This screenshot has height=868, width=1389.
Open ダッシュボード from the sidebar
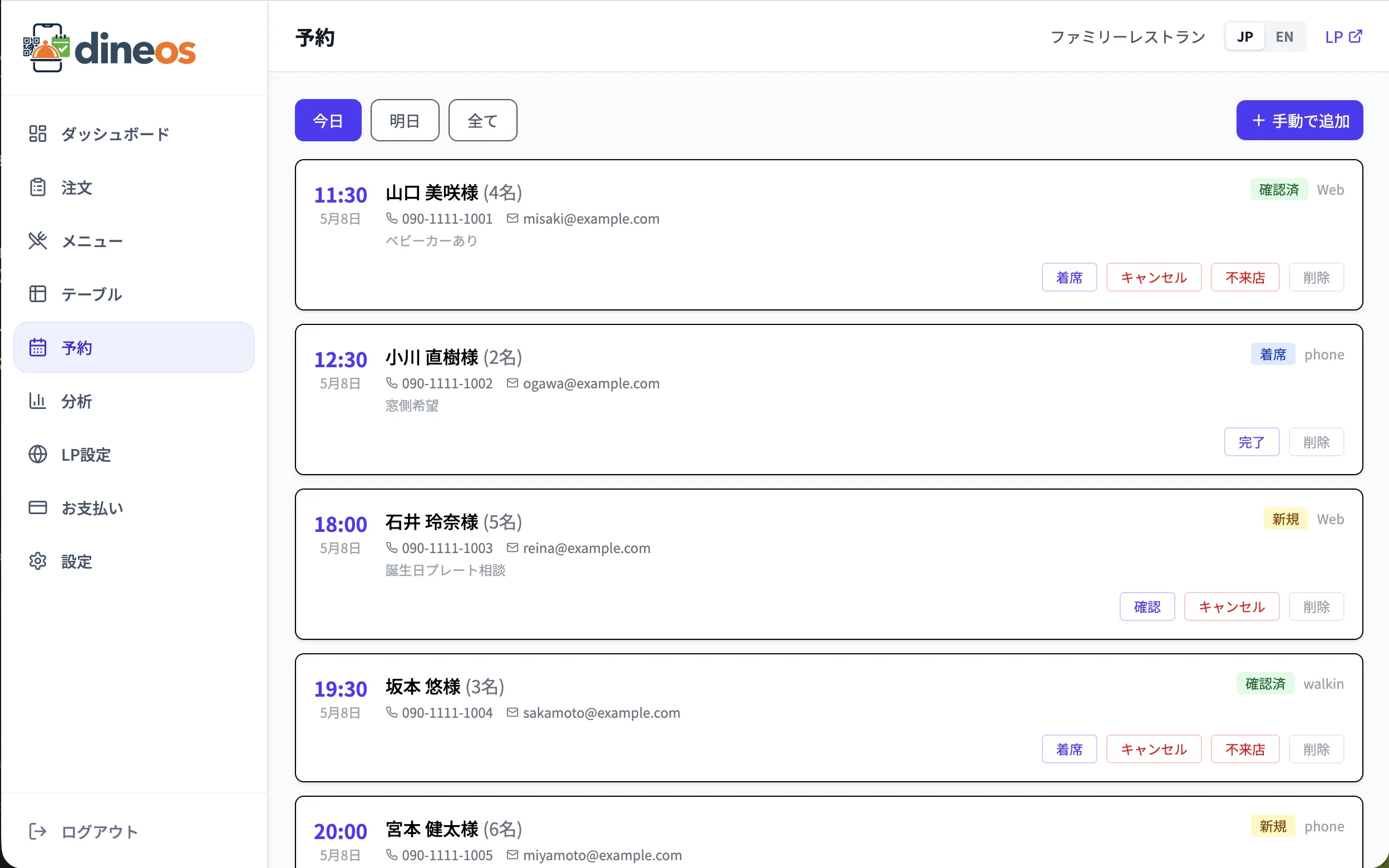tap(134, 134)
